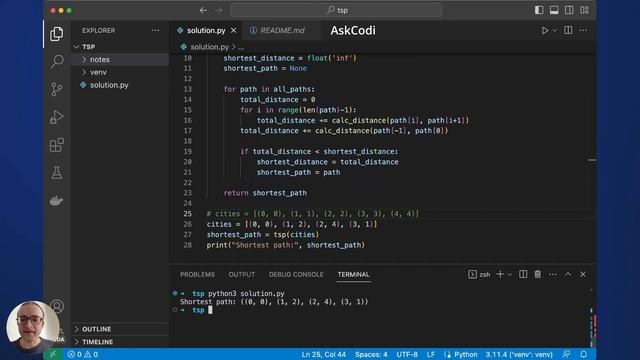Screen dimensions: 640x360
Task: Go forward with the navigation arrow
Action: click(219, 10)
